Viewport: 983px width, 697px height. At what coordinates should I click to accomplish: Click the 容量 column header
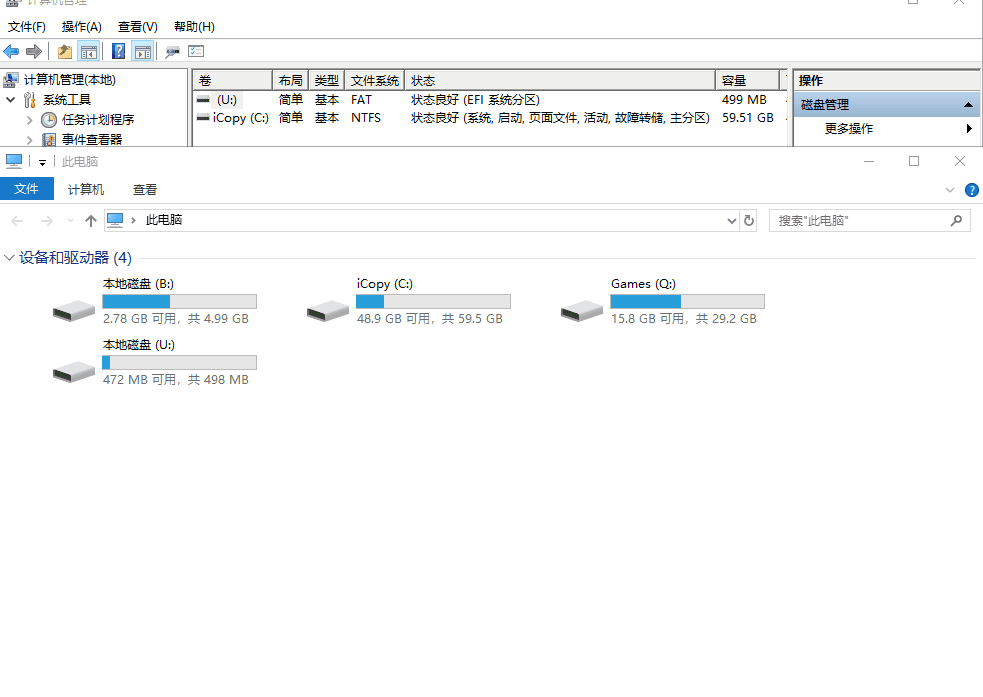point(746,81)
